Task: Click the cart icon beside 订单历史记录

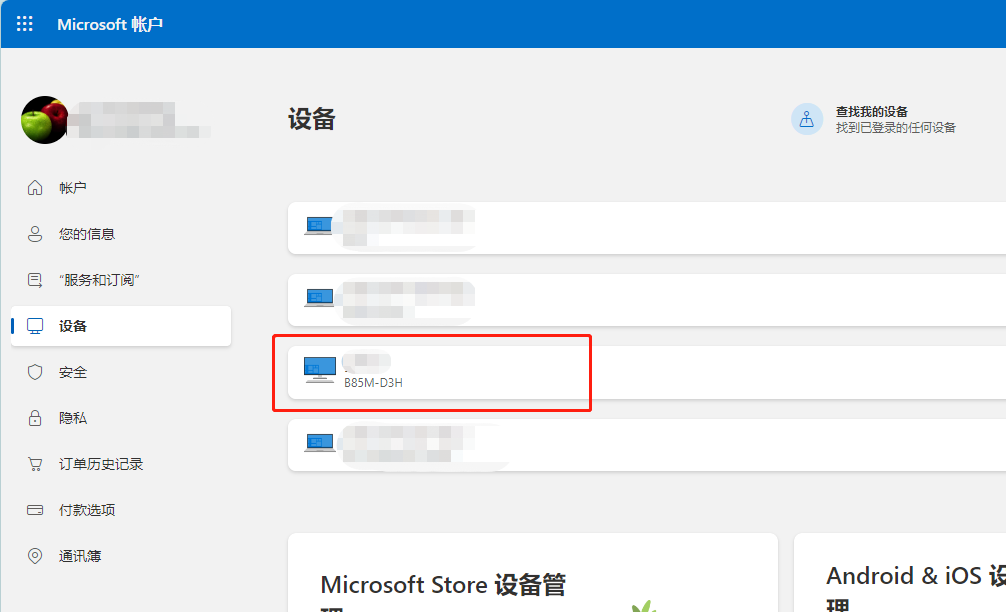Action: coord(35,464)
